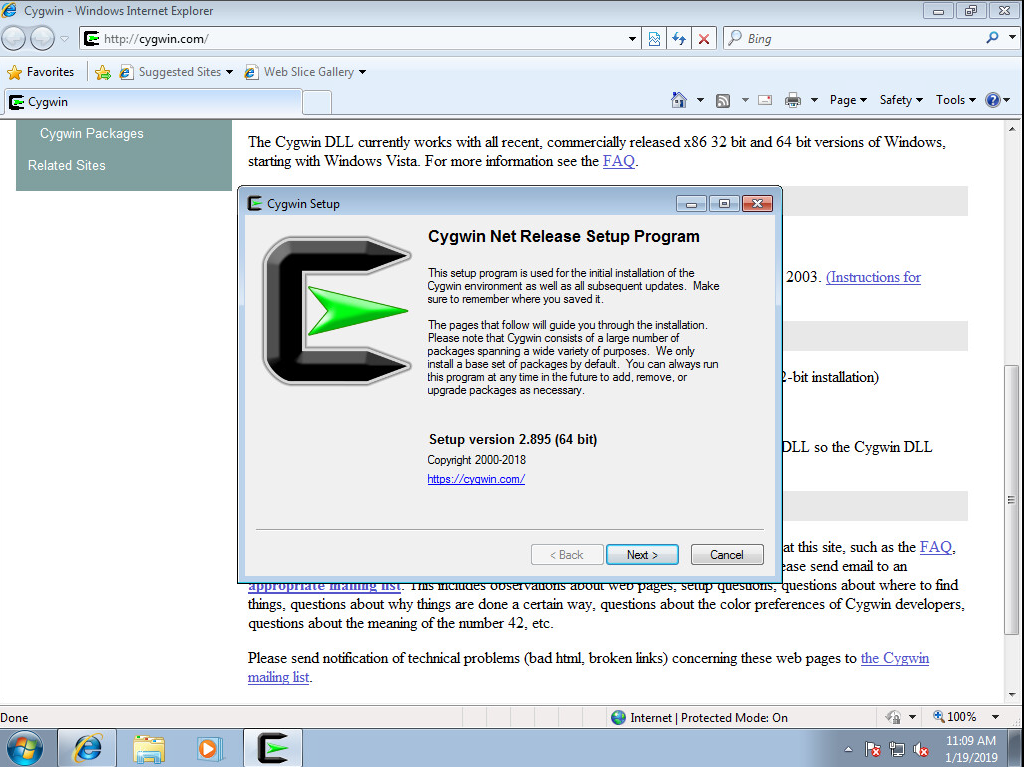Click the Help question mark icon
1024x767 pixels.
click(993, 100)
